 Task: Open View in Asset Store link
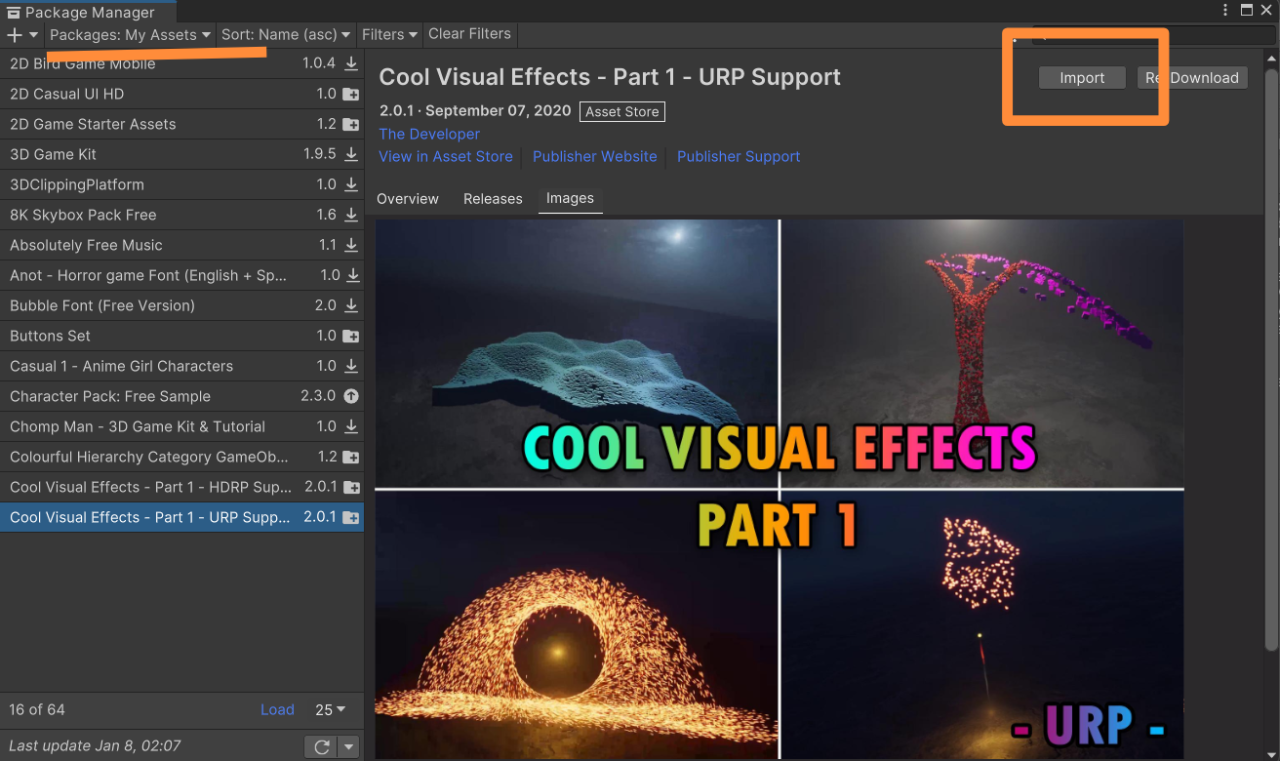tap(446, 157)
